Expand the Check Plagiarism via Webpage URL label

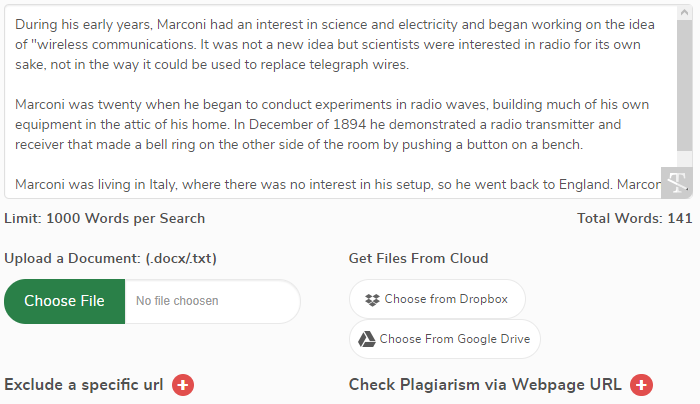(x=485, y=385)
